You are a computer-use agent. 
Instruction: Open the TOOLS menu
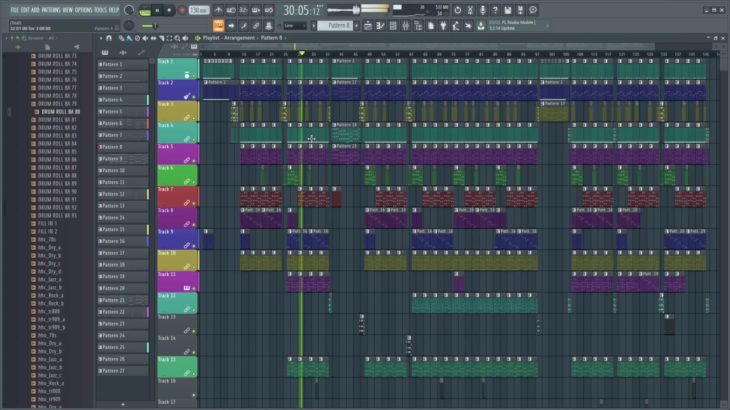tap(100, 10)
